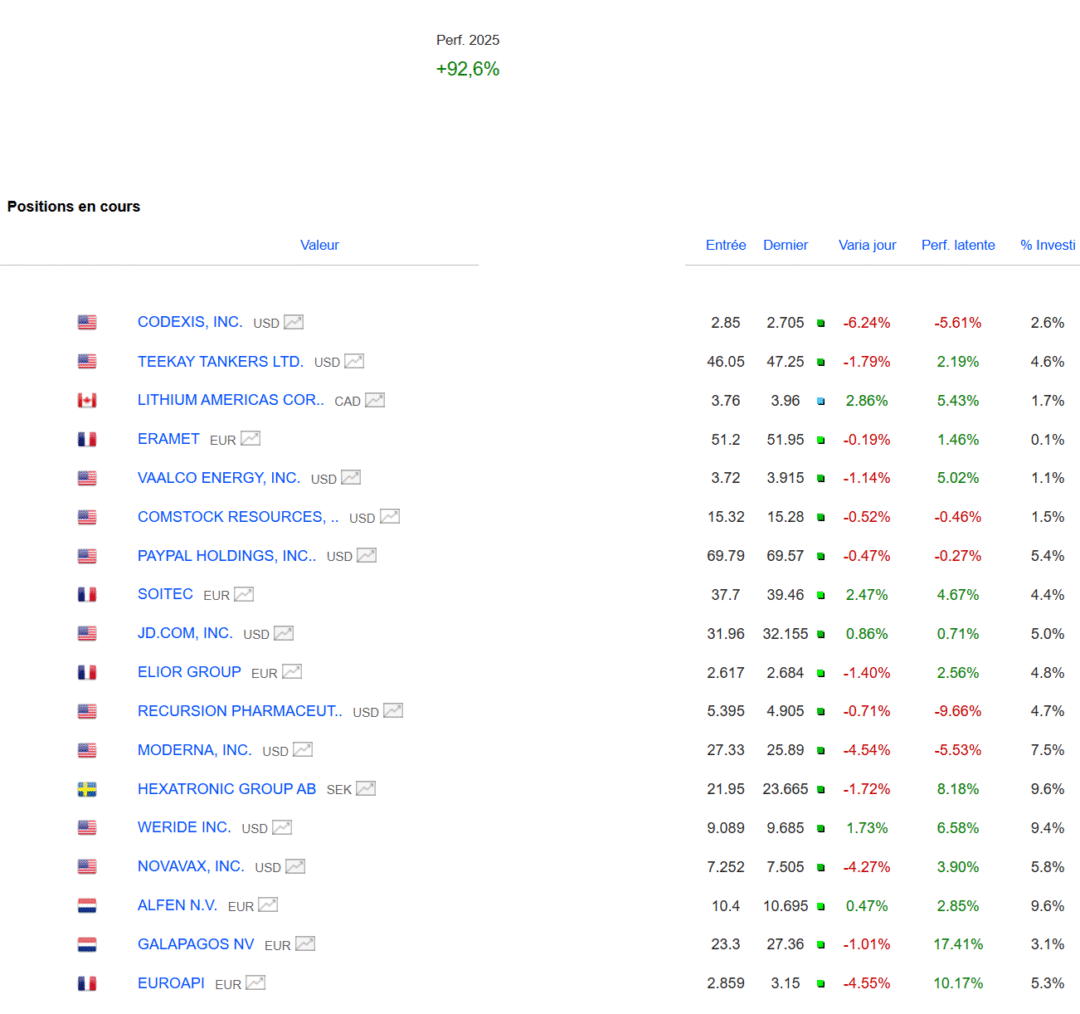Click the 7.5% invested value for MODERNA
The height and width of the screenshot is (1014, 1080).
[1048, 750]
